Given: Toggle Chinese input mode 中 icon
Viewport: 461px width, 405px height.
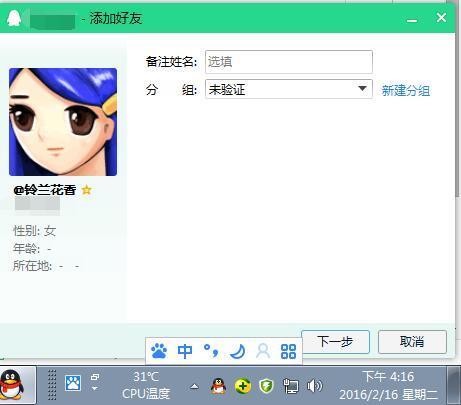Looking at the screenshot, I should point(185,351).
